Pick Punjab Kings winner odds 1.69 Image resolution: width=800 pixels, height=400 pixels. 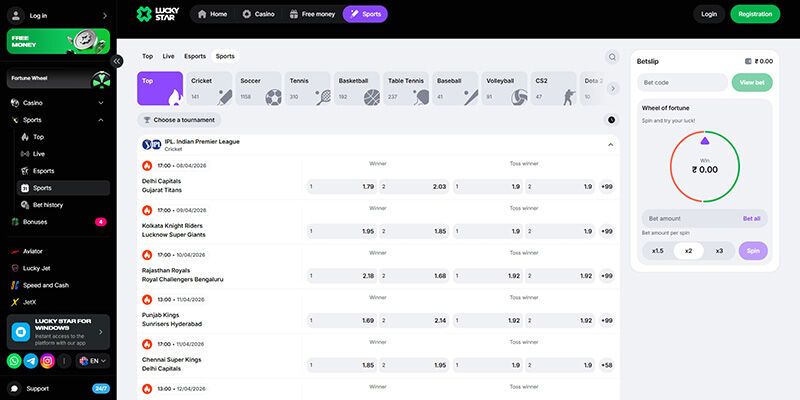[x=342, y=320]
